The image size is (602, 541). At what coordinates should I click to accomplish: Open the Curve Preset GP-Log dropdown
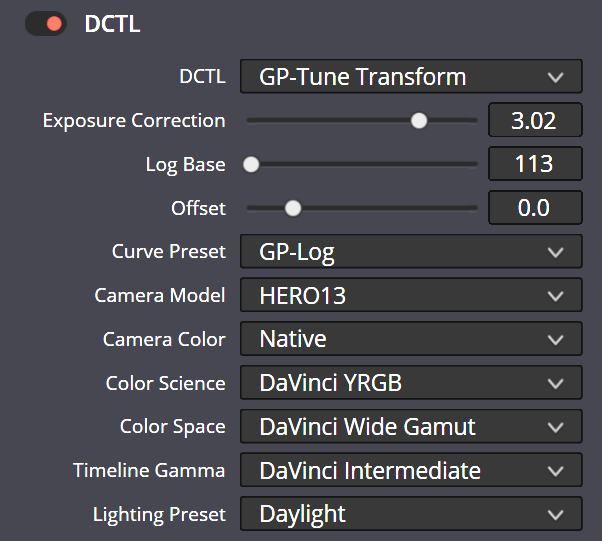coord(411,252)
